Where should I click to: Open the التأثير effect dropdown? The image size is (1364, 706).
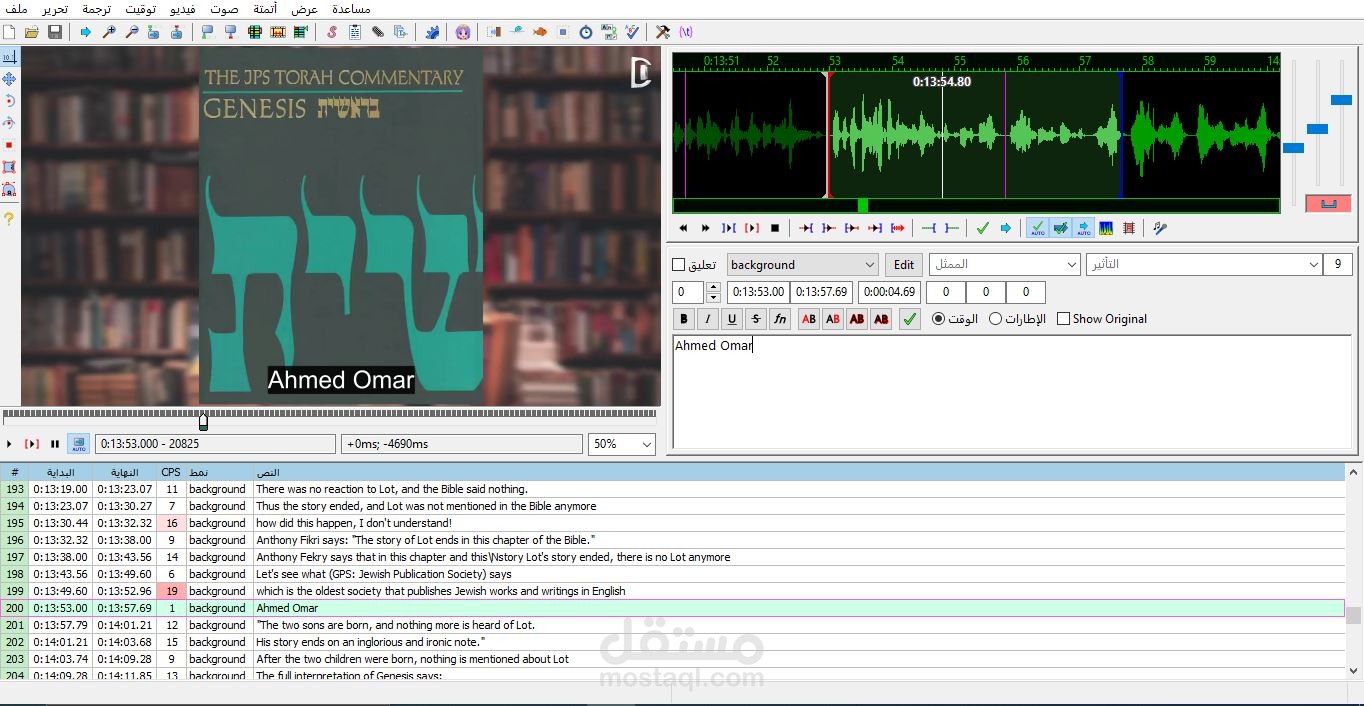(1313, 265)
